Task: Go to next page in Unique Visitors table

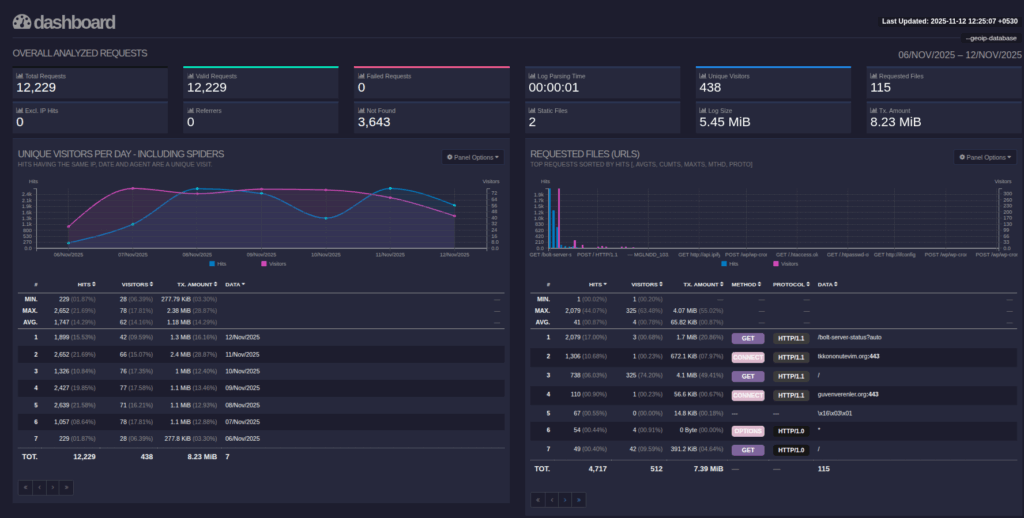Action: point(53,487)
